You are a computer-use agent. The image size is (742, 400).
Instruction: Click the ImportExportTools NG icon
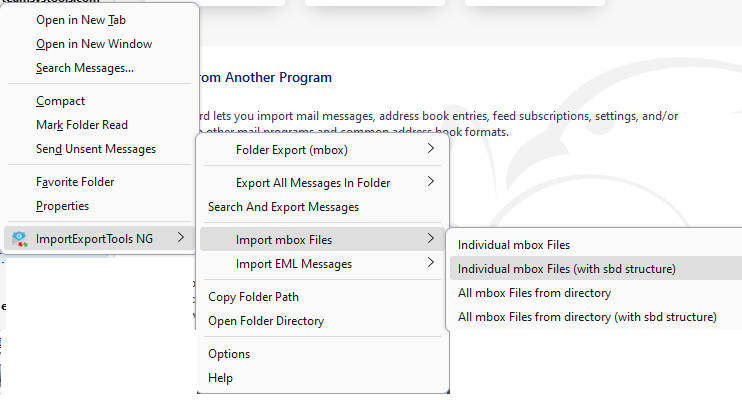19,239
